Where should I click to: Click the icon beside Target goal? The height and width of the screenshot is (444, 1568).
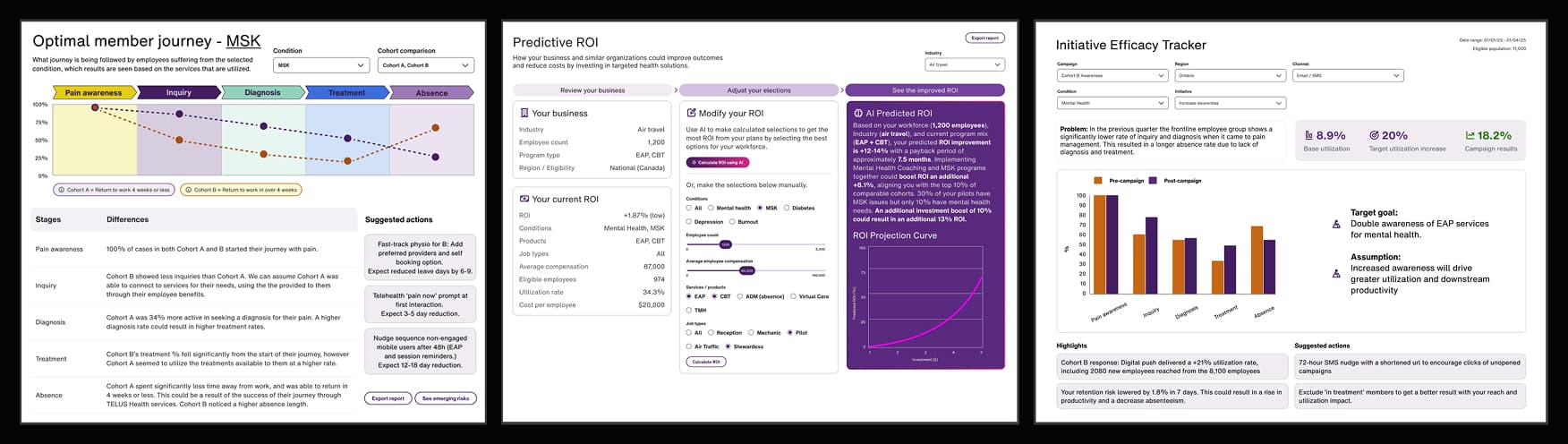(x=1336, y=224)
